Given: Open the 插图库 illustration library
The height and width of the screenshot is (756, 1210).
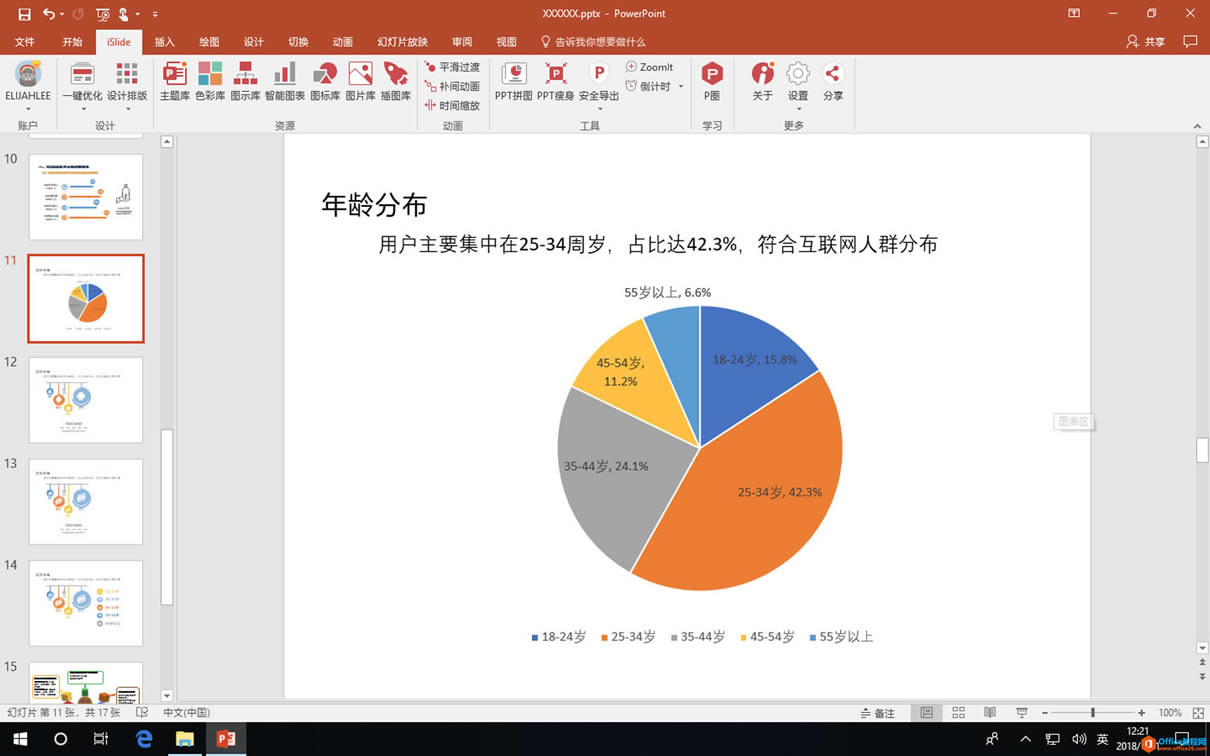Looking at the screenshot, I should 396,82.
